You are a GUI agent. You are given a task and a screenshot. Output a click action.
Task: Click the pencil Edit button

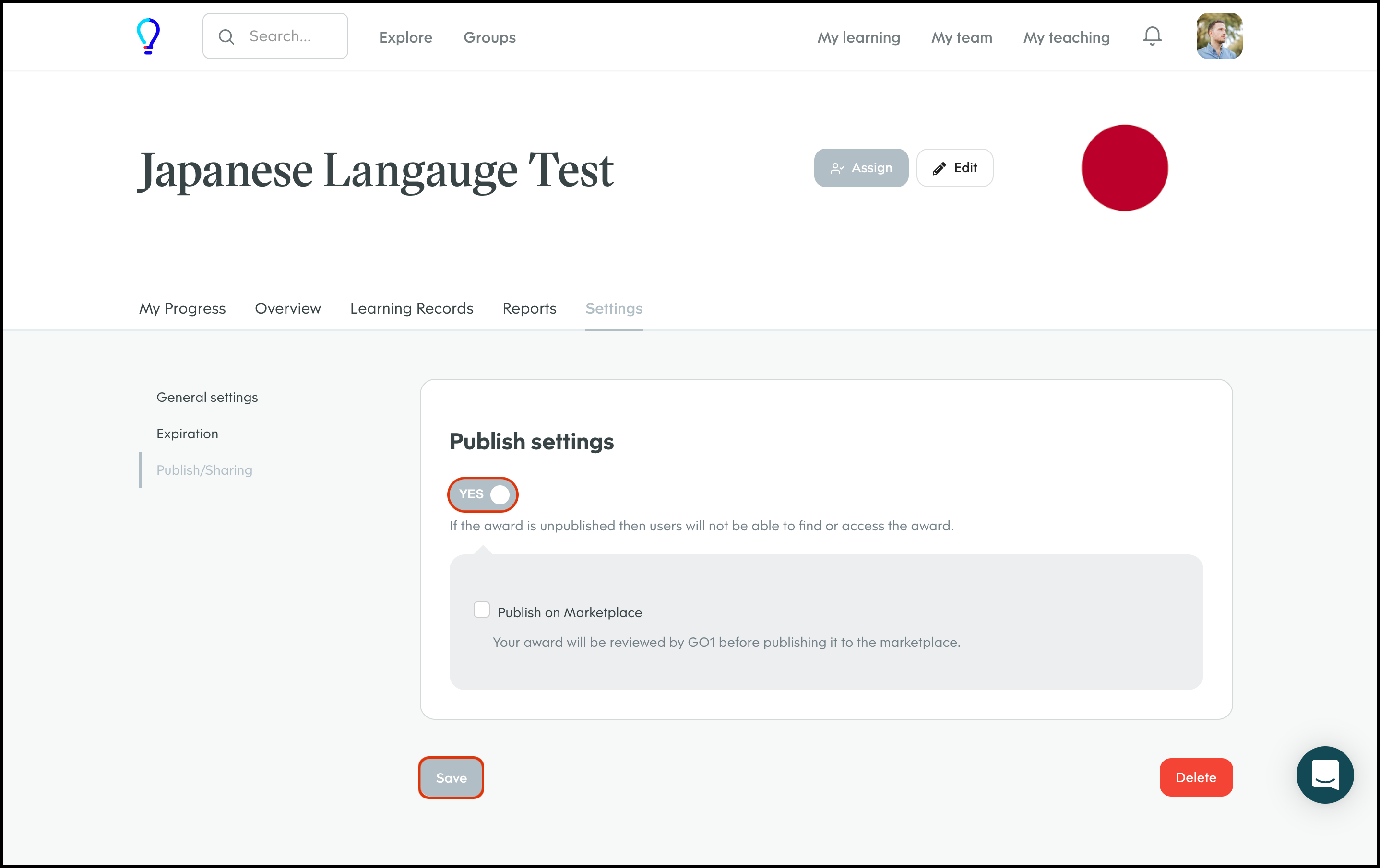coord(954,168)
